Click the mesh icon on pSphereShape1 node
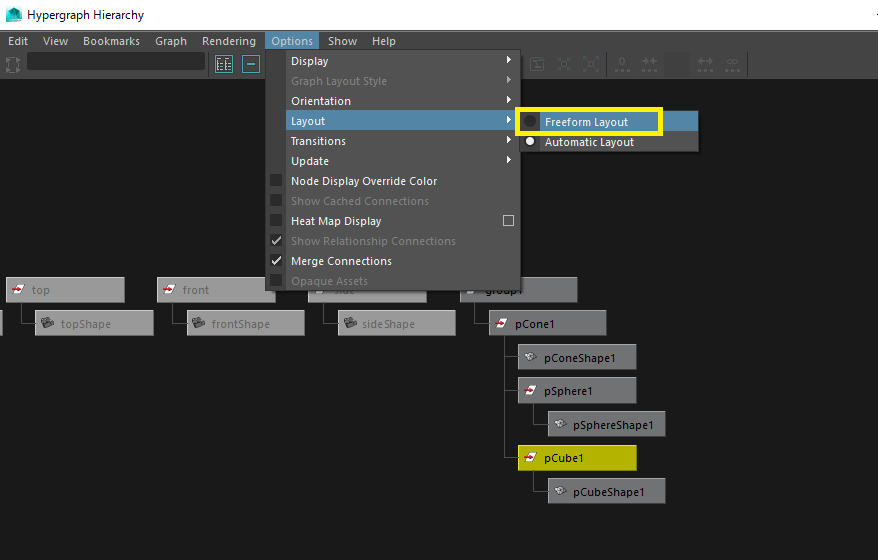The width and height of the screenshot is (878, 560). pos(560,424)
